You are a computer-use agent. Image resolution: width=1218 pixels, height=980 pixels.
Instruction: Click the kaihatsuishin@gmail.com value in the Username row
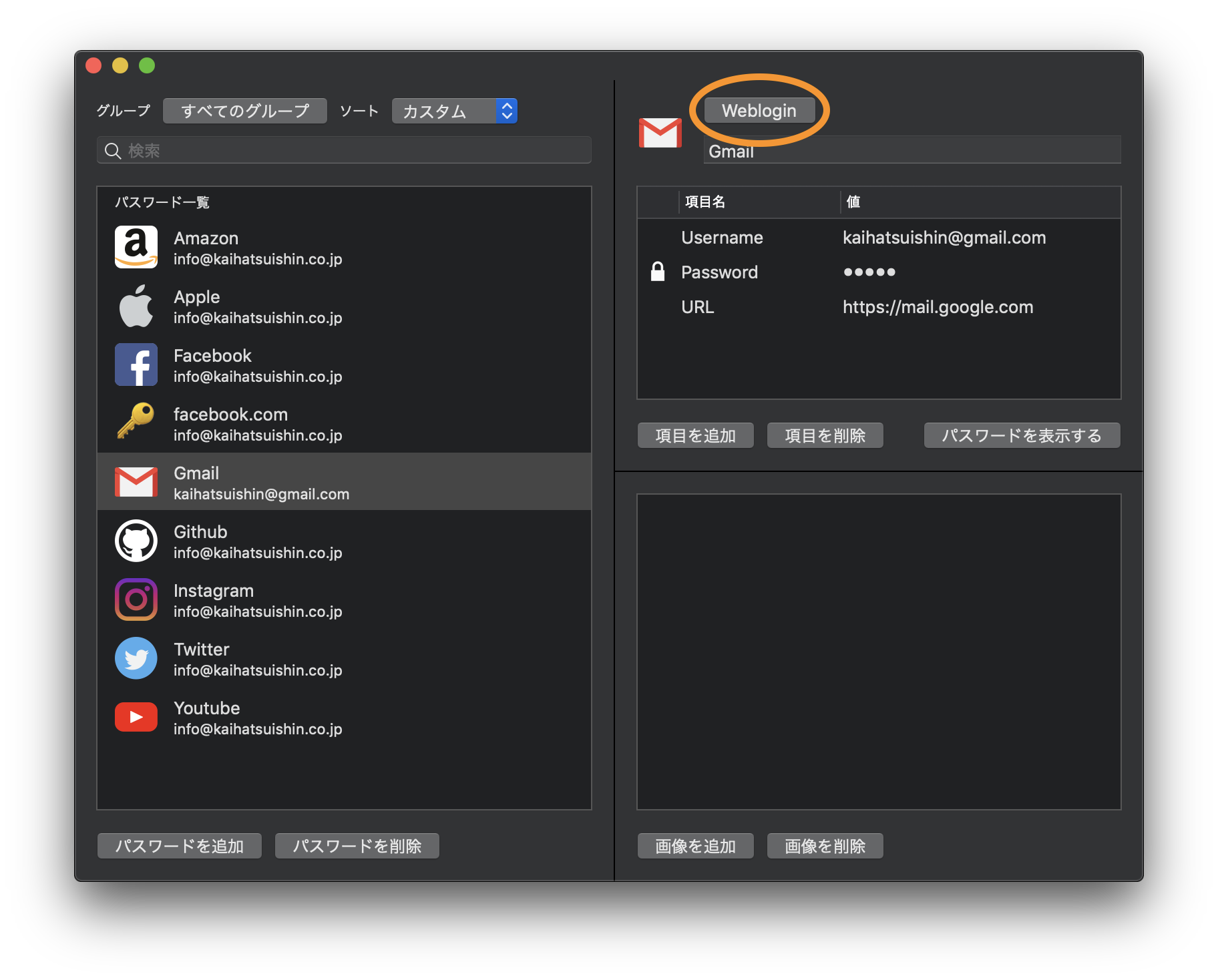click(x=944, y=238)
